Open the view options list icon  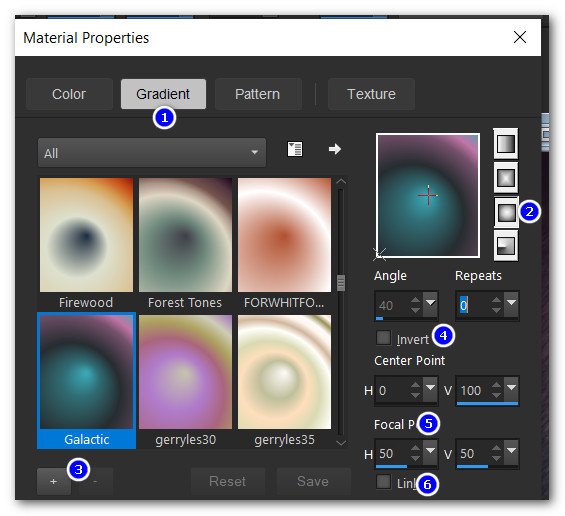(295, 149)
